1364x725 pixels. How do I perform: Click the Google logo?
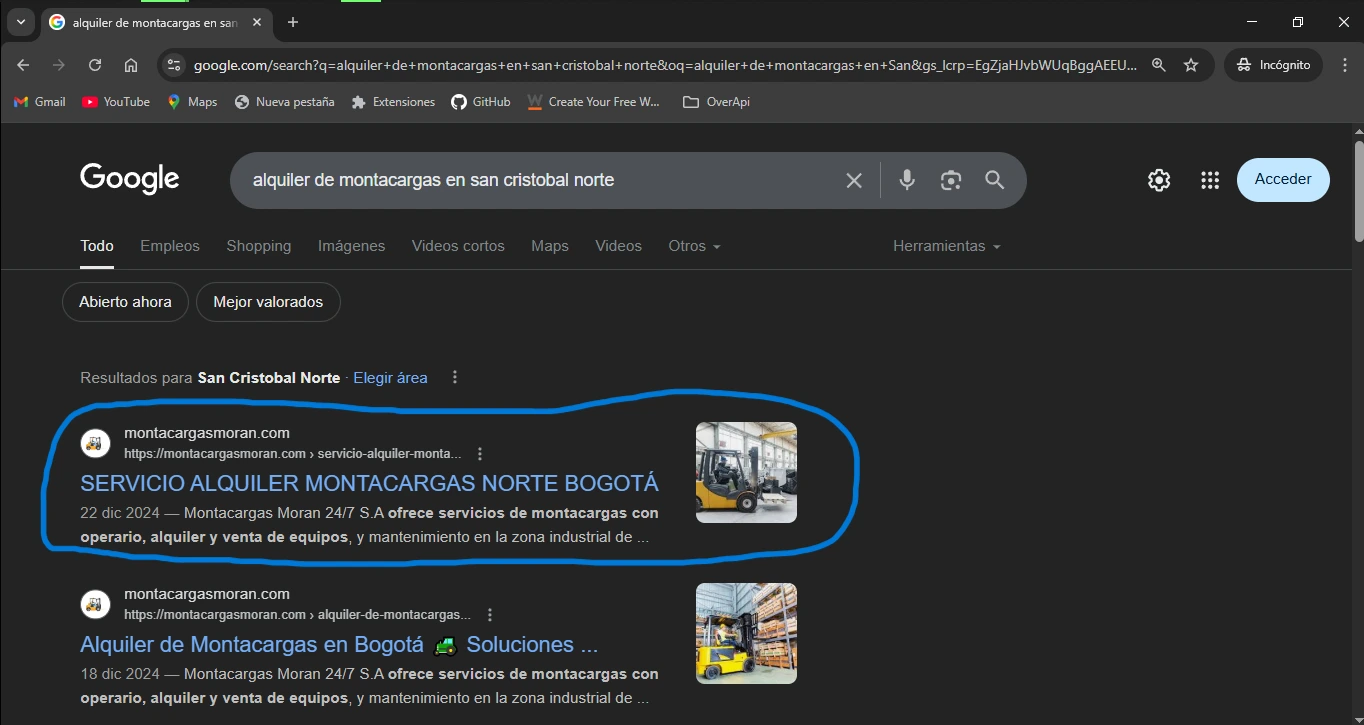[130, 179]
